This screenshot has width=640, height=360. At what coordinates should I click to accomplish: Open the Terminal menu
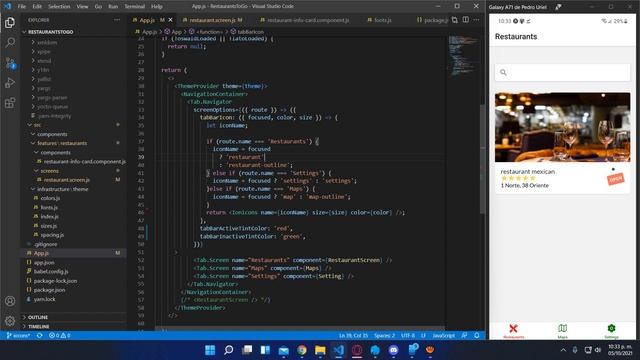tap(135, 7)
